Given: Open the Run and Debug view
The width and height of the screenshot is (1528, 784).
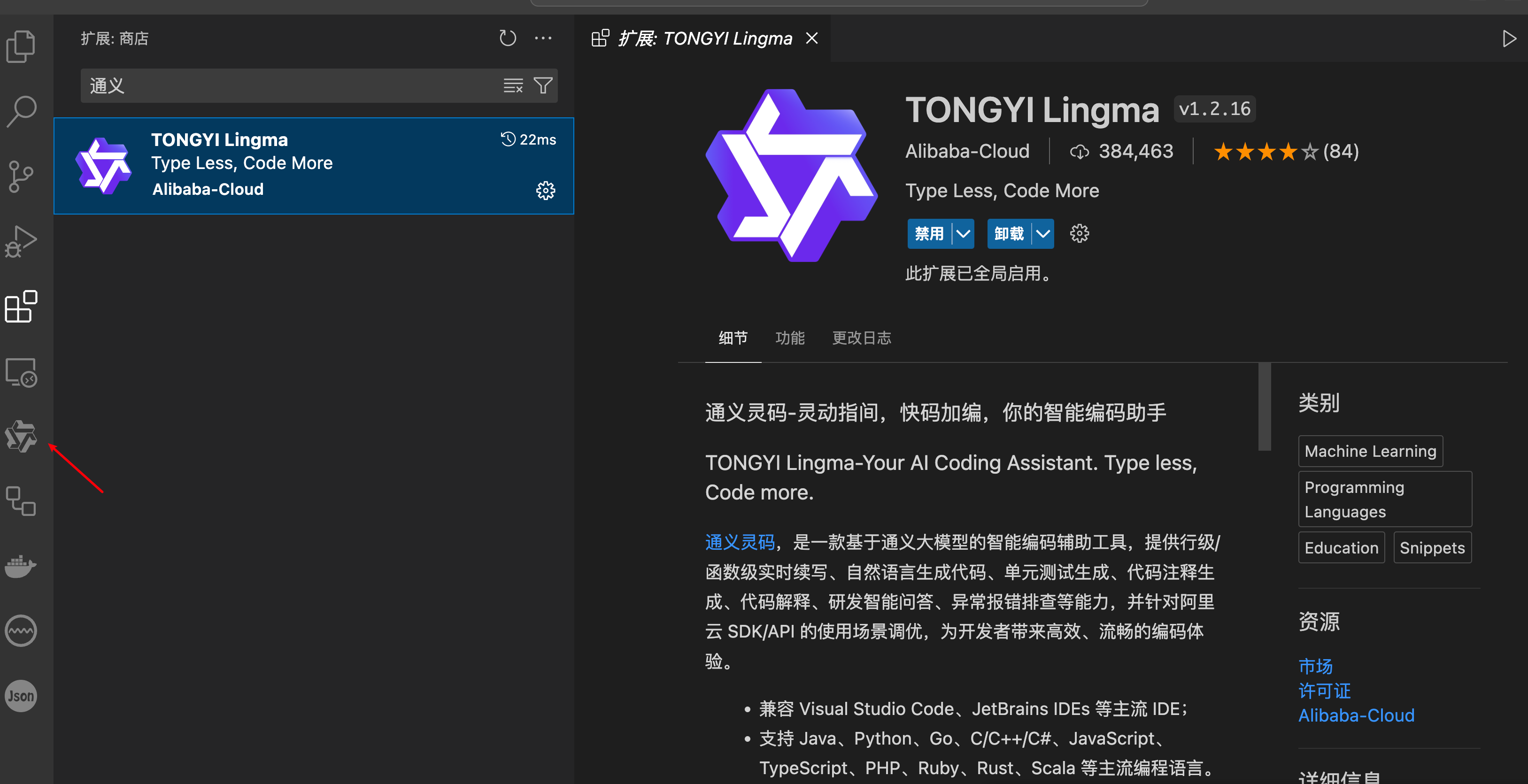Looking at the screenshot, I should (x=21, y=241).
